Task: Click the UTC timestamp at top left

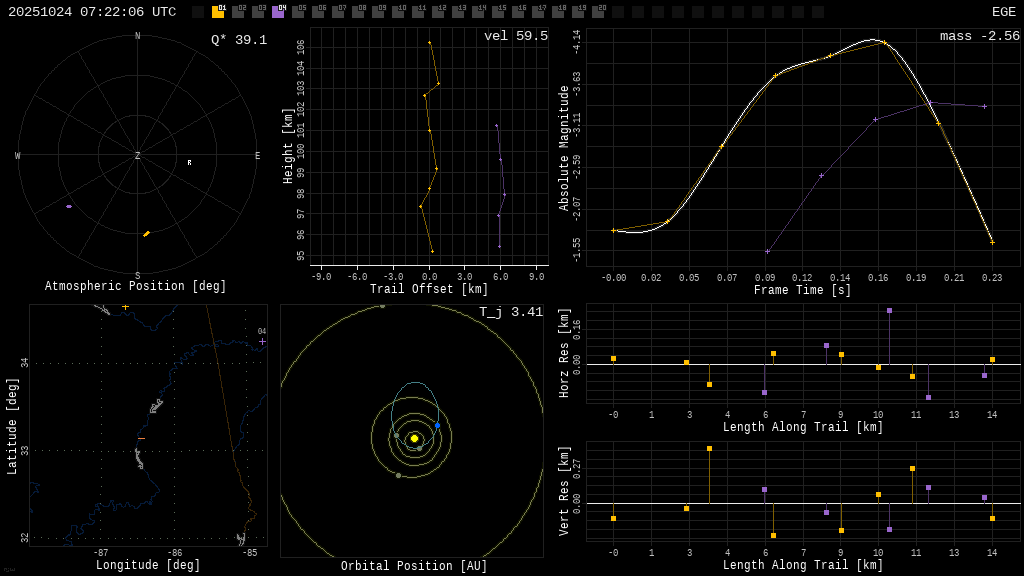Action: pyautogui.click(x=92, y=12)
